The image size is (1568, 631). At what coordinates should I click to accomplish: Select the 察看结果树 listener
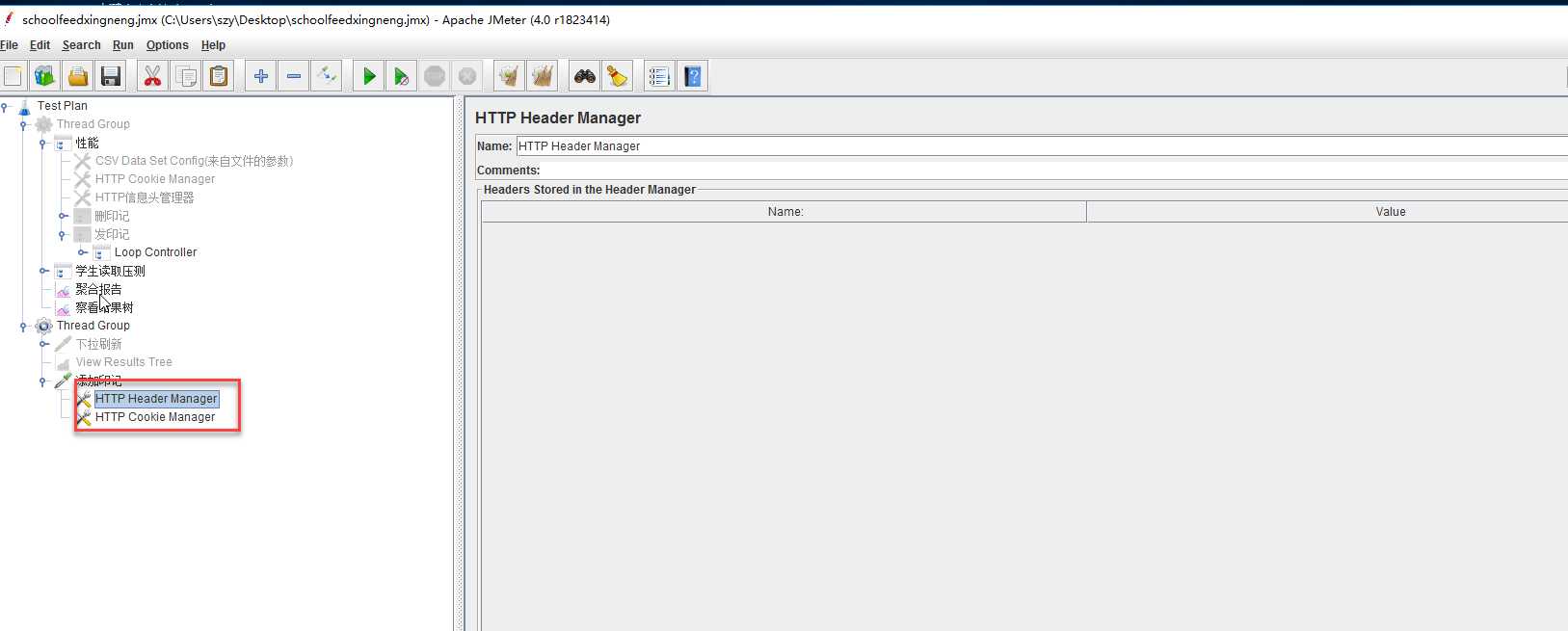[x=104, y=307]
